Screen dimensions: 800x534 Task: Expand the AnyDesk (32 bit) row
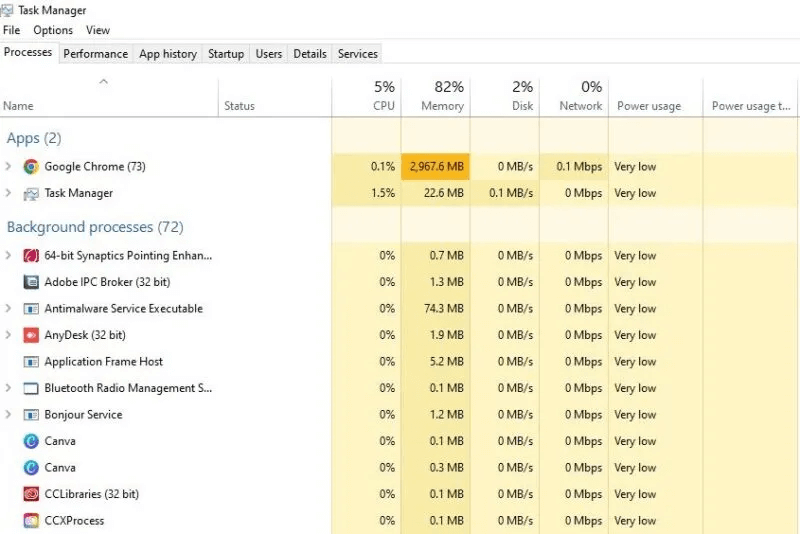[8, 335]
